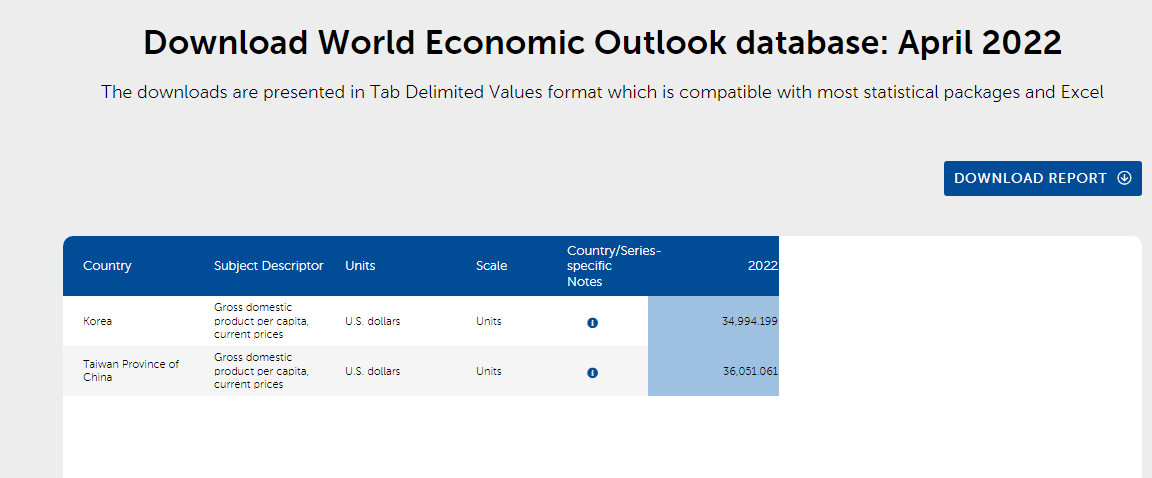Open the info notes icon for Korea

coord(592,322)
